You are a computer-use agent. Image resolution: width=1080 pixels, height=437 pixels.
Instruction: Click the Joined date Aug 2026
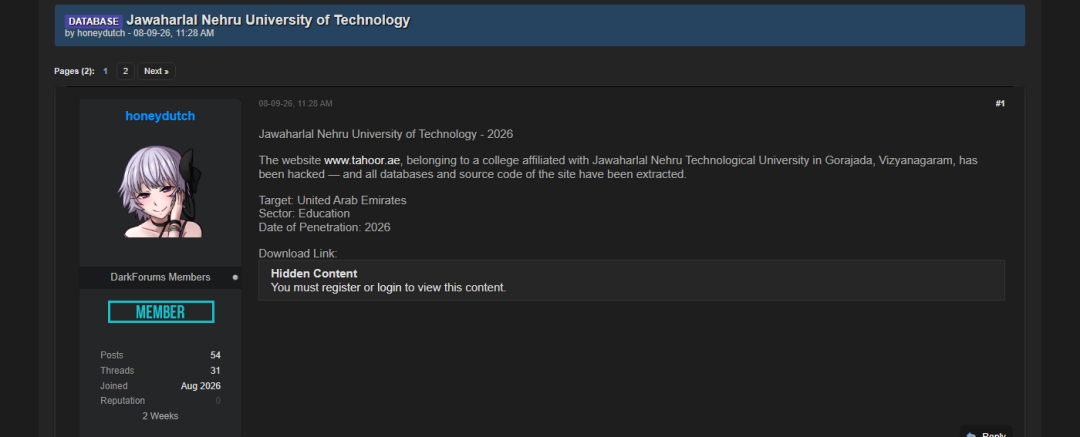pyautogui.click(x=201, y=386)
